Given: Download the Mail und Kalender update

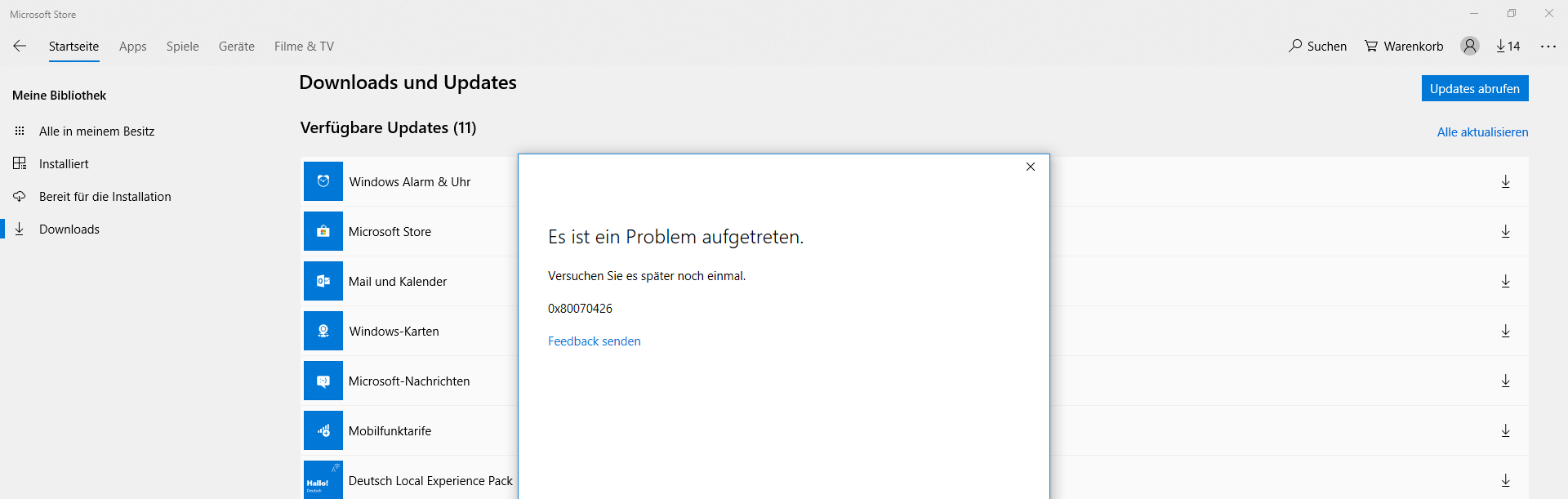Looking at the screenshot, I should coord(1506,281).
